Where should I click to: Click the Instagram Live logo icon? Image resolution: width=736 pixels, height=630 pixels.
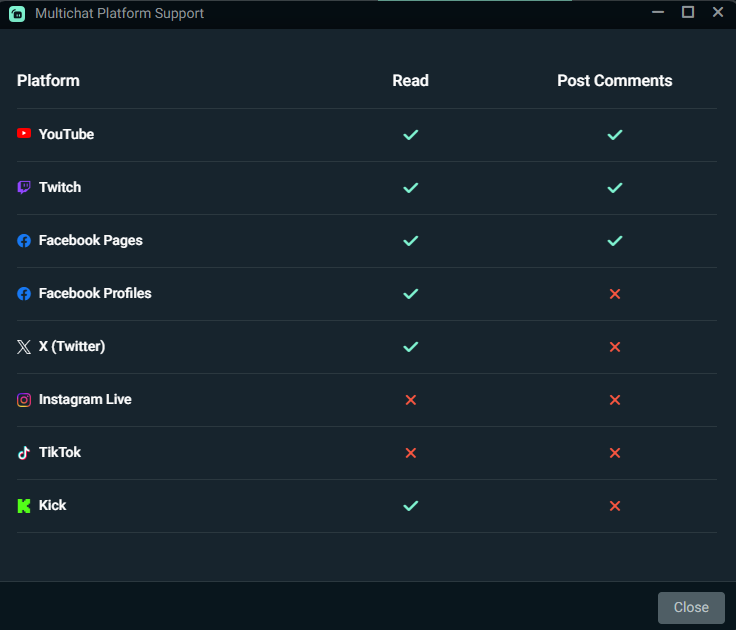24,400
